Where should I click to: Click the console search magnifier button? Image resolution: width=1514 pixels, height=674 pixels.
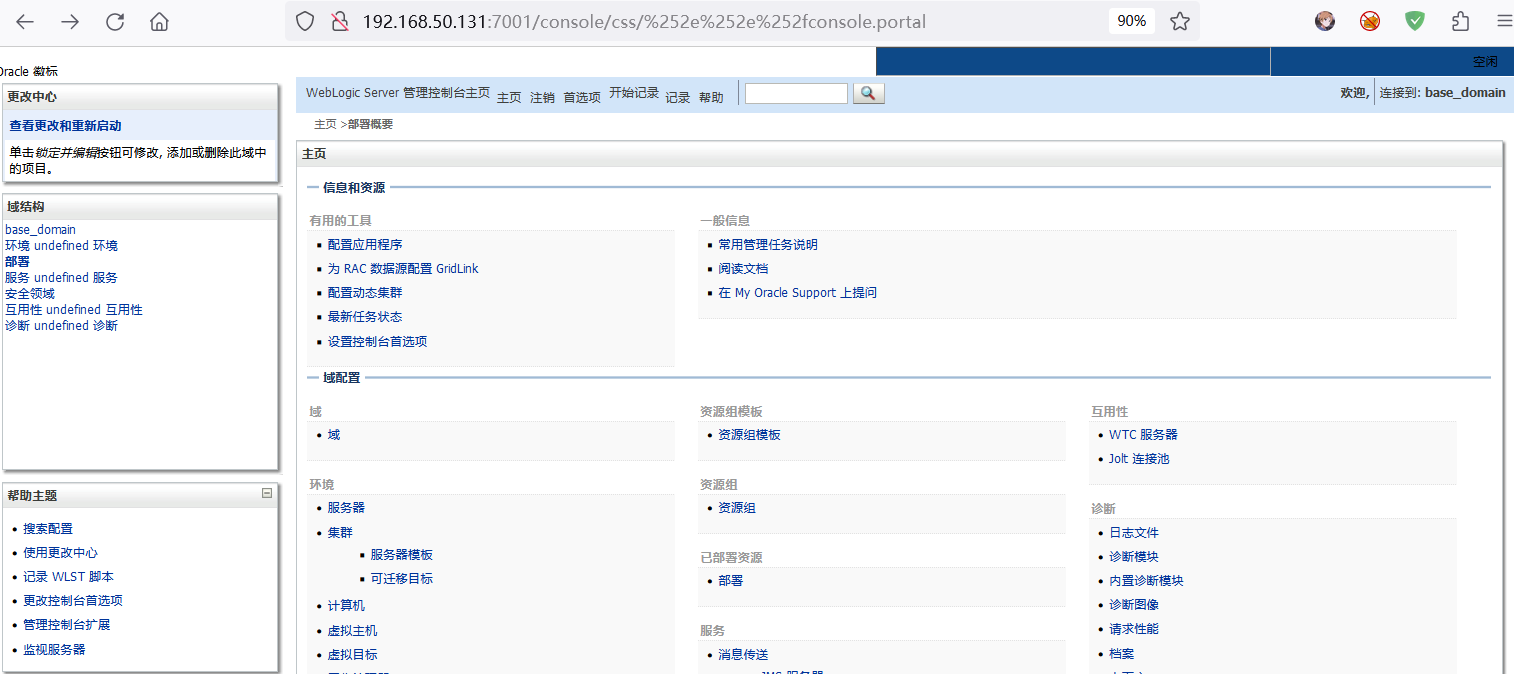click(x=868, y=93)
